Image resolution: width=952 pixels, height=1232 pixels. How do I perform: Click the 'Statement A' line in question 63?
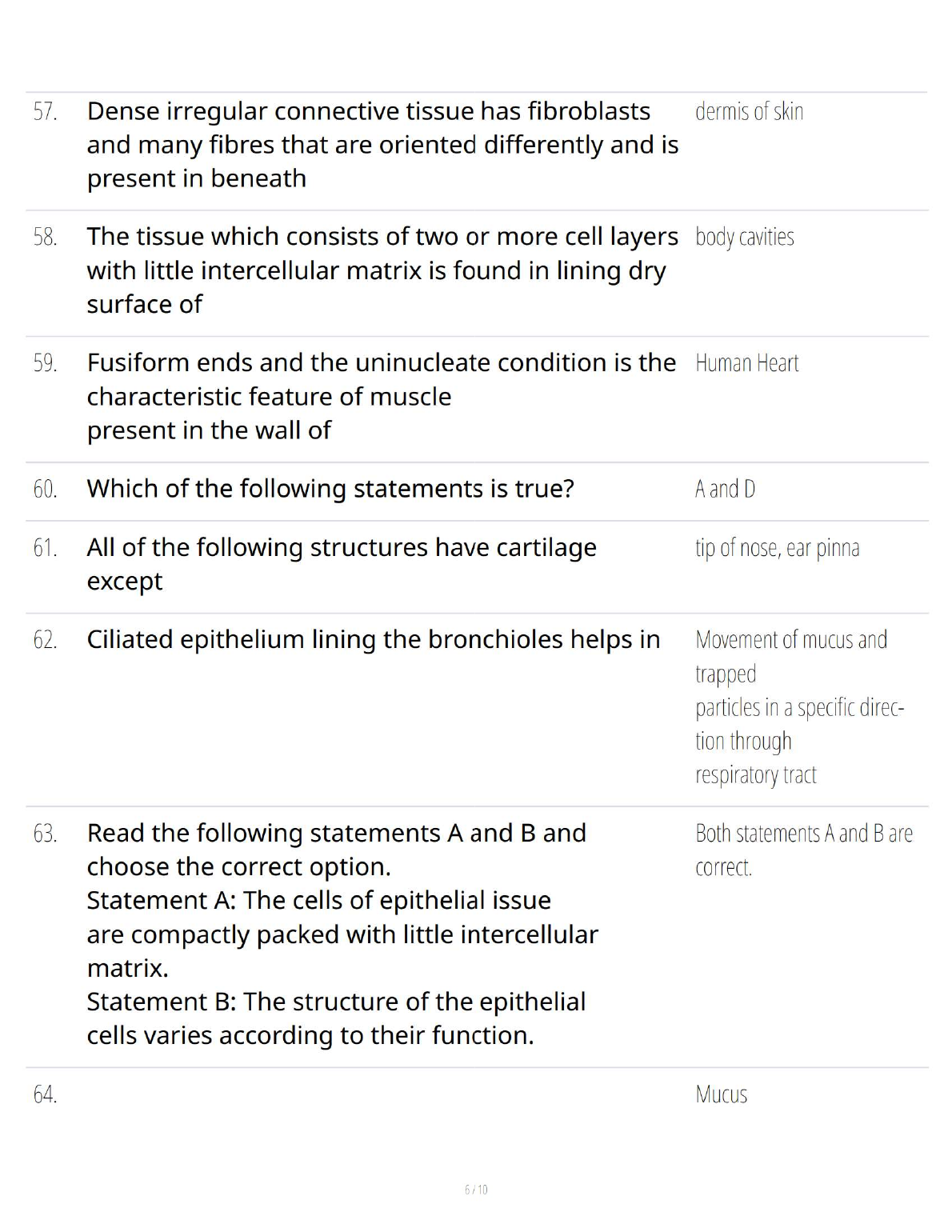[x=318, y=901]
